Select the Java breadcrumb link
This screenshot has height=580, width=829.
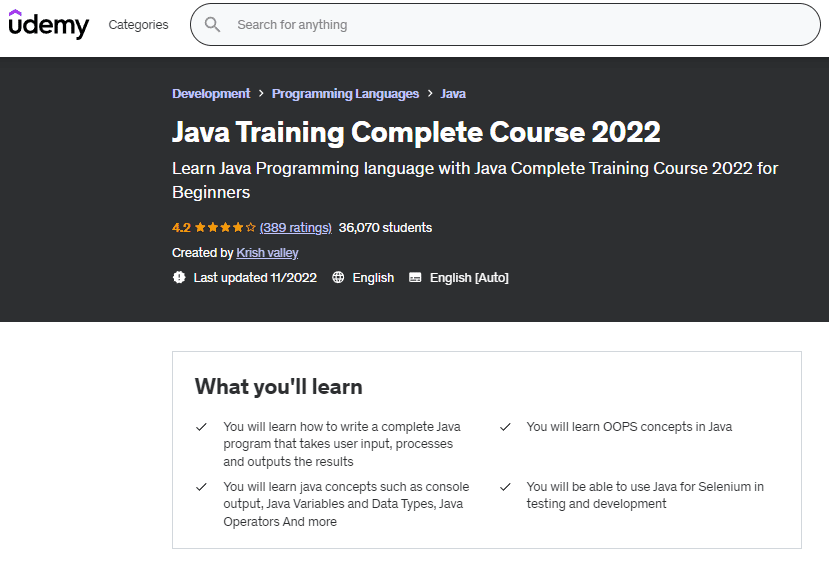point(453,93)
